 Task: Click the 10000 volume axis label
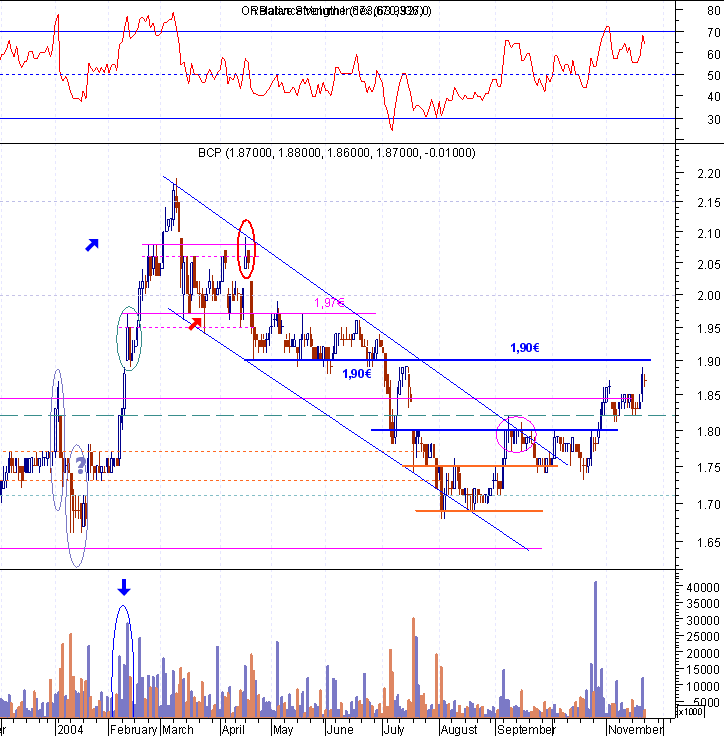(703, 686)
